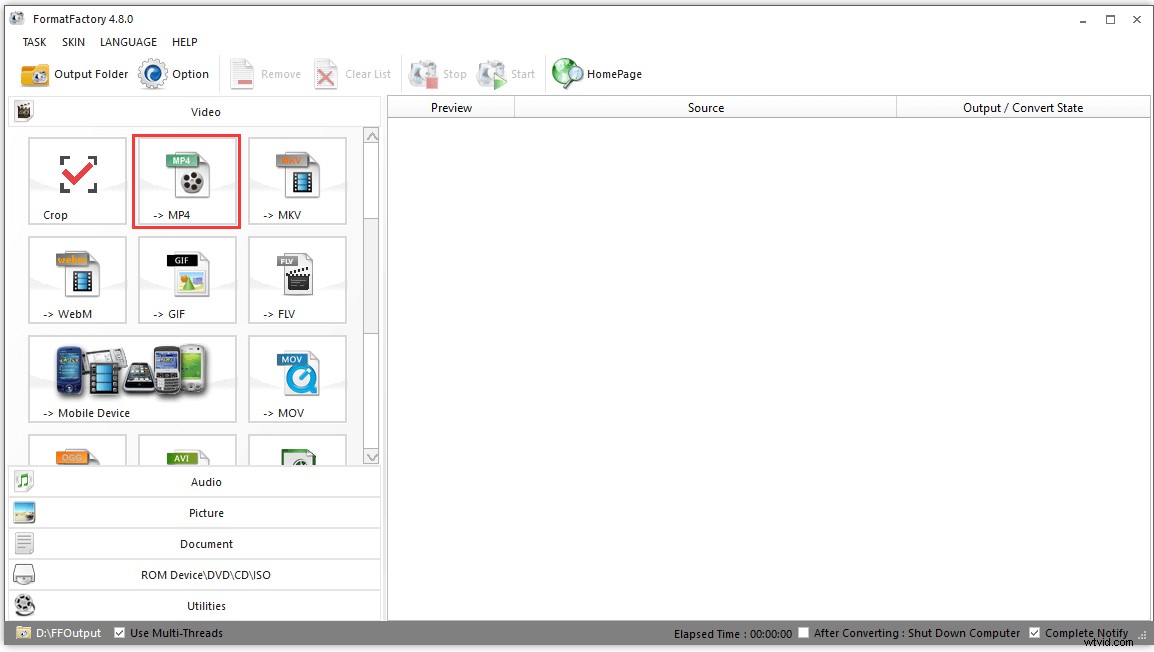Click the format list scroll-down arrow
The image size is (1154, 652).
pyautogui.click(x=371, y=457)
